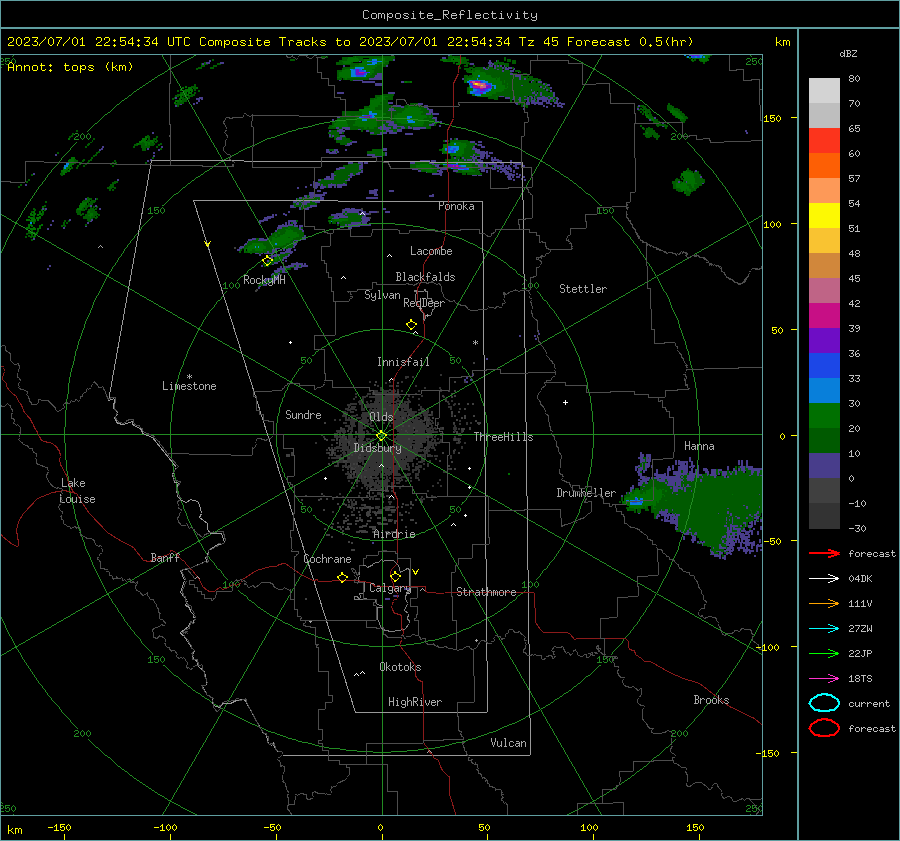This screenshot has width=900, height=841.
Task: Click the Stettler town label
Action: click(583, 289)
